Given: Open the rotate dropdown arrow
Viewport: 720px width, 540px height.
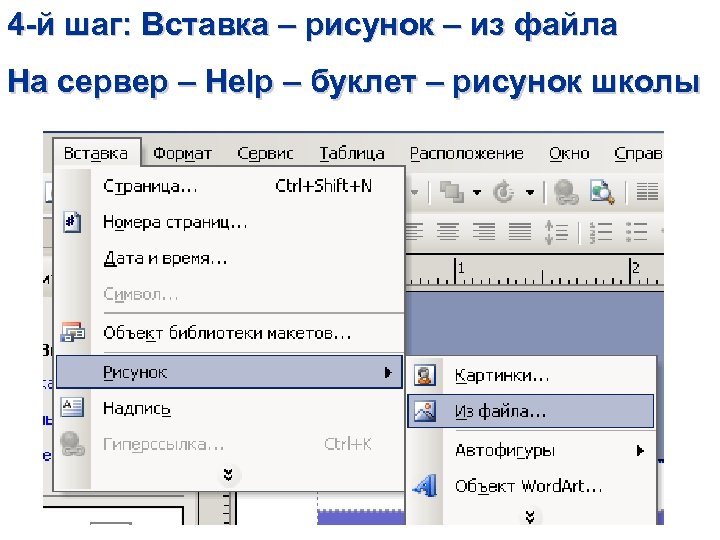Looking at the screenshot, I should point(530,192).
